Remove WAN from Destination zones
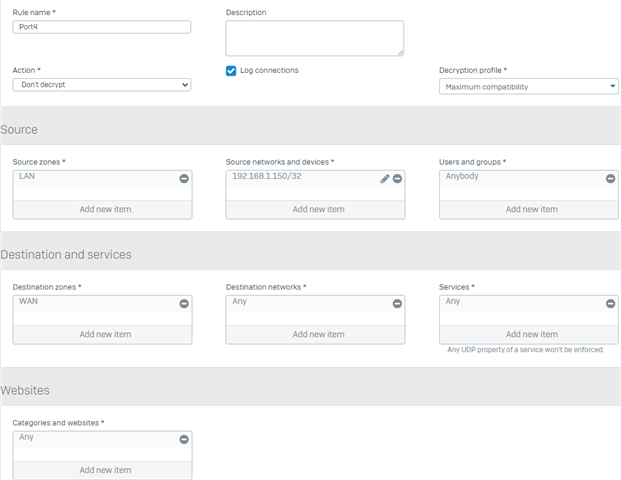The image size is (621, 480). 184,303
